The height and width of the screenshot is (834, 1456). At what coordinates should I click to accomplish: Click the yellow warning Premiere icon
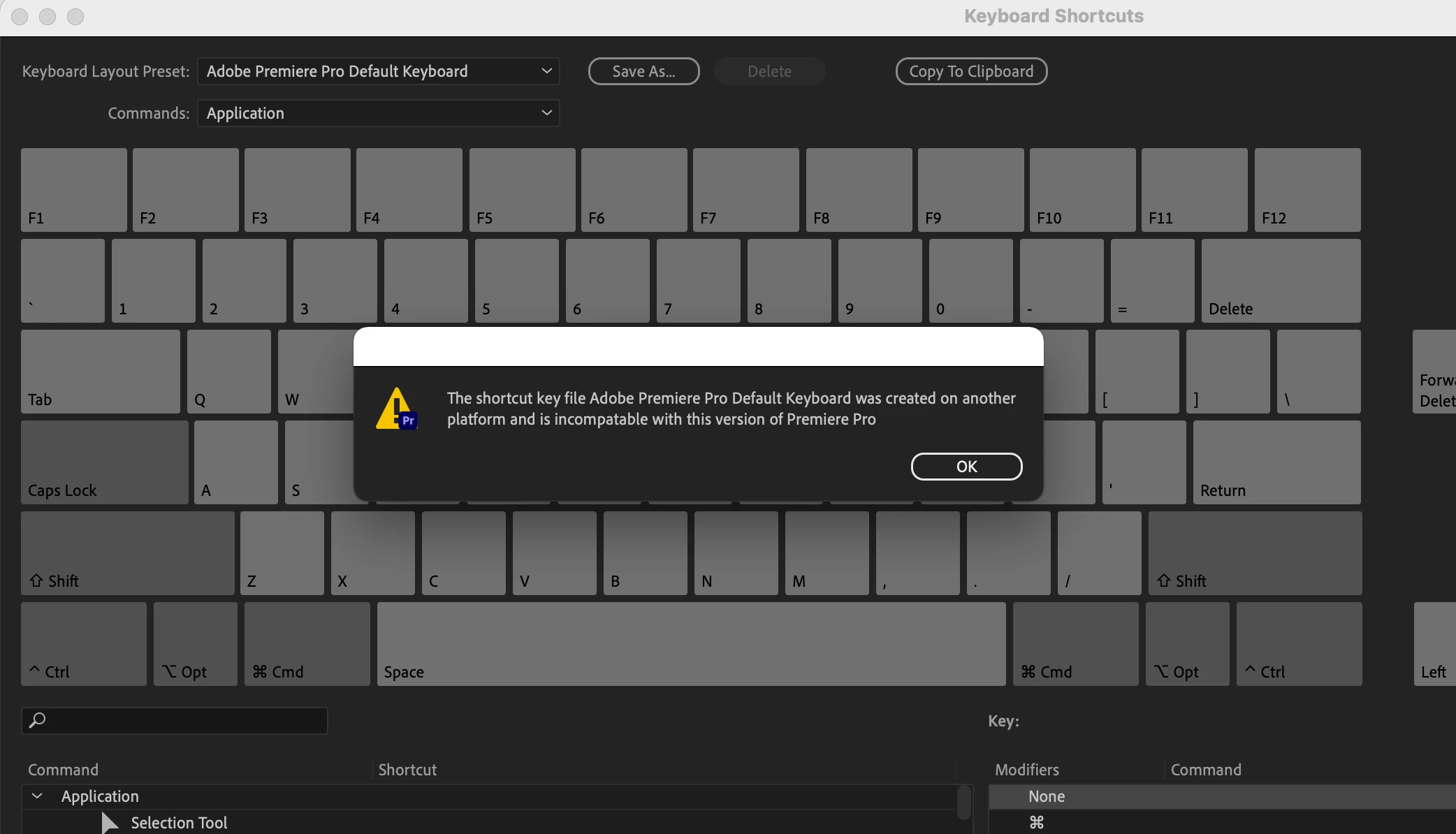396,409
